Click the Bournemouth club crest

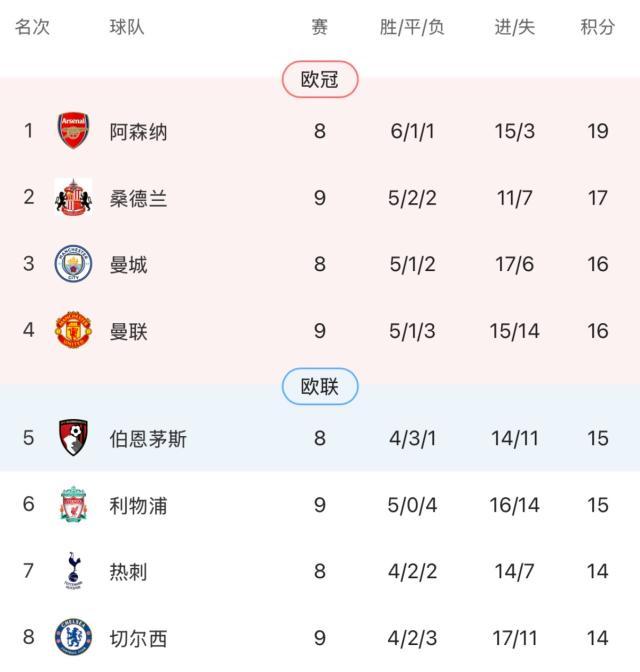73,438
